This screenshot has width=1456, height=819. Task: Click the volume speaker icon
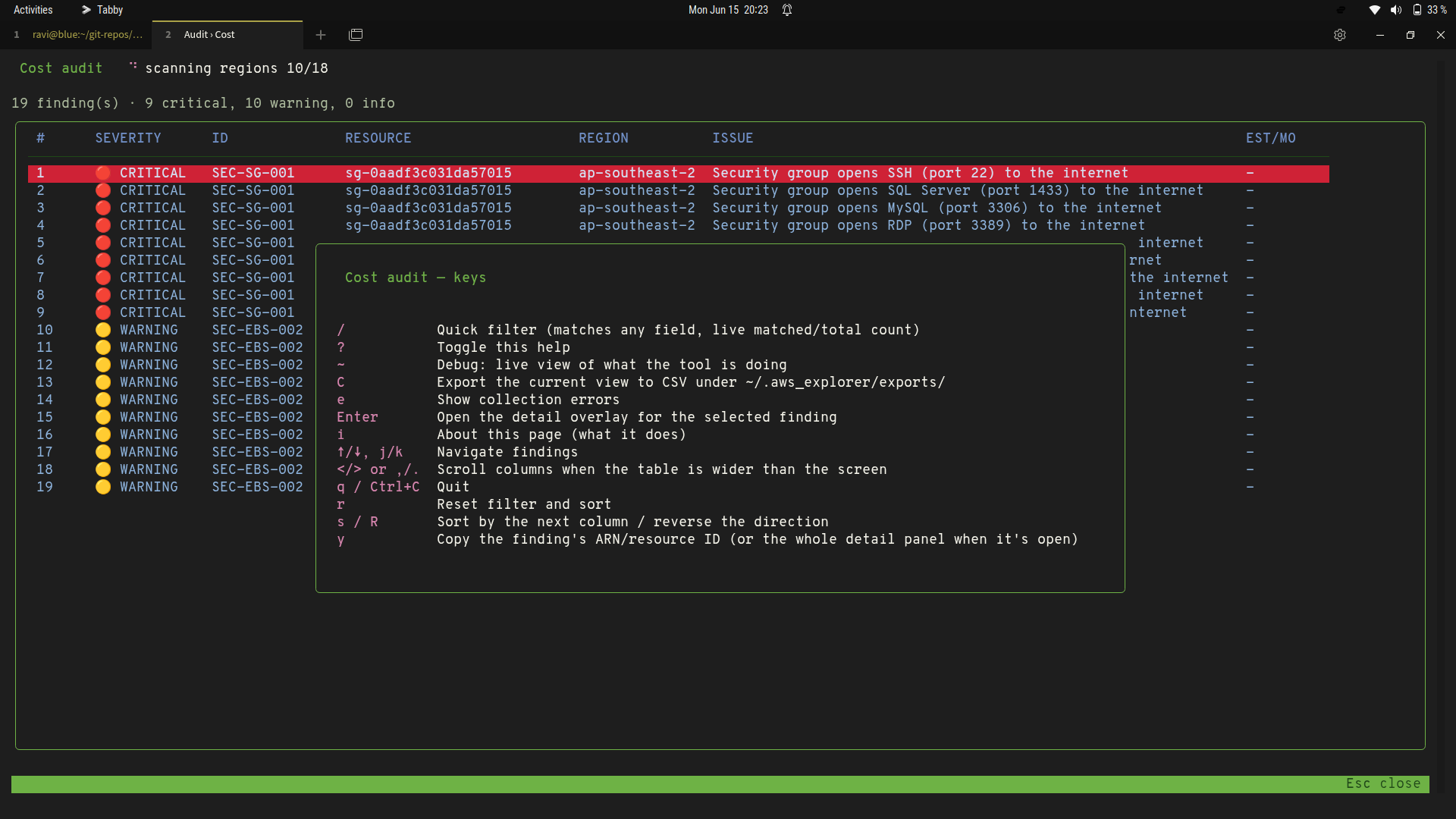(x=1395, y=10)
